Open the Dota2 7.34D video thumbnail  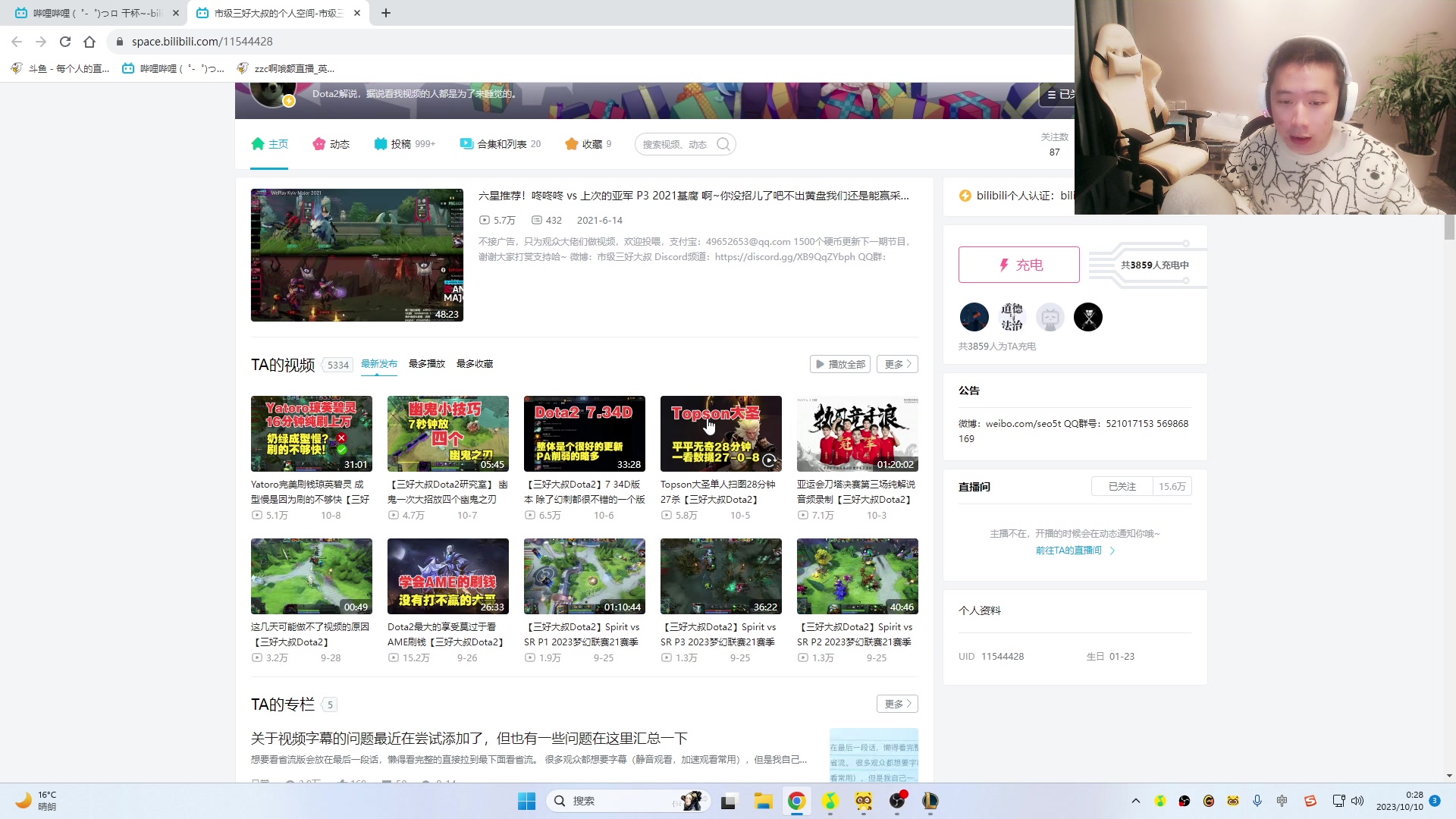click(585, 434)
